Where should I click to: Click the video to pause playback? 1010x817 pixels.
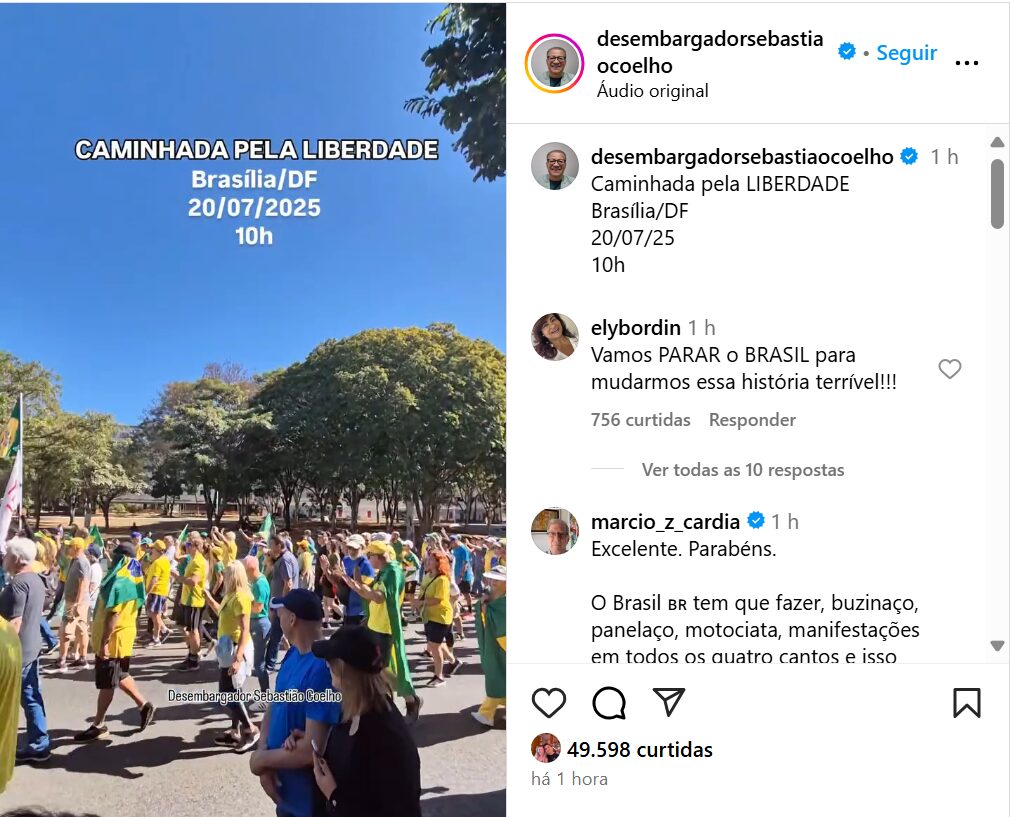click(252, 410)
